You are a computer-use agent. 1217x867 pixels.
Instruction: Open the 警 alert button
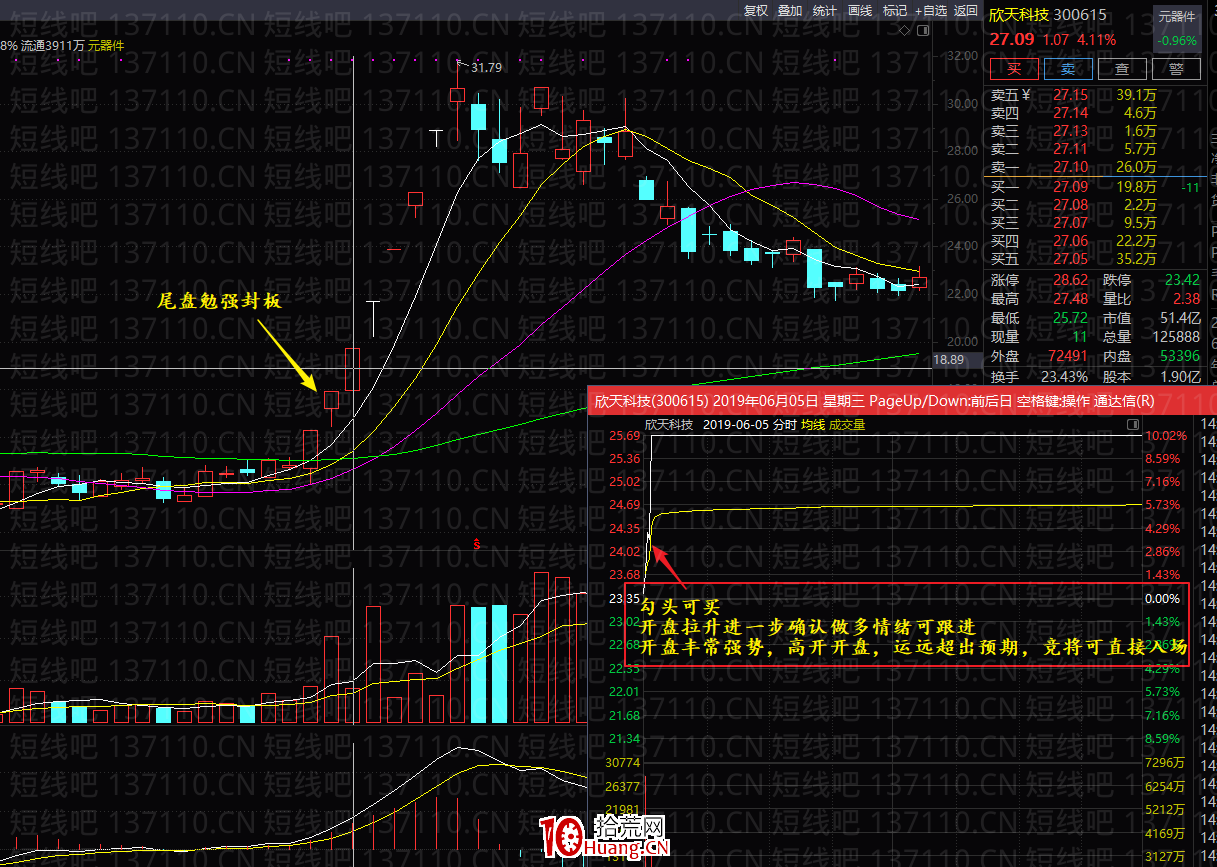(x=1176, y=69)
